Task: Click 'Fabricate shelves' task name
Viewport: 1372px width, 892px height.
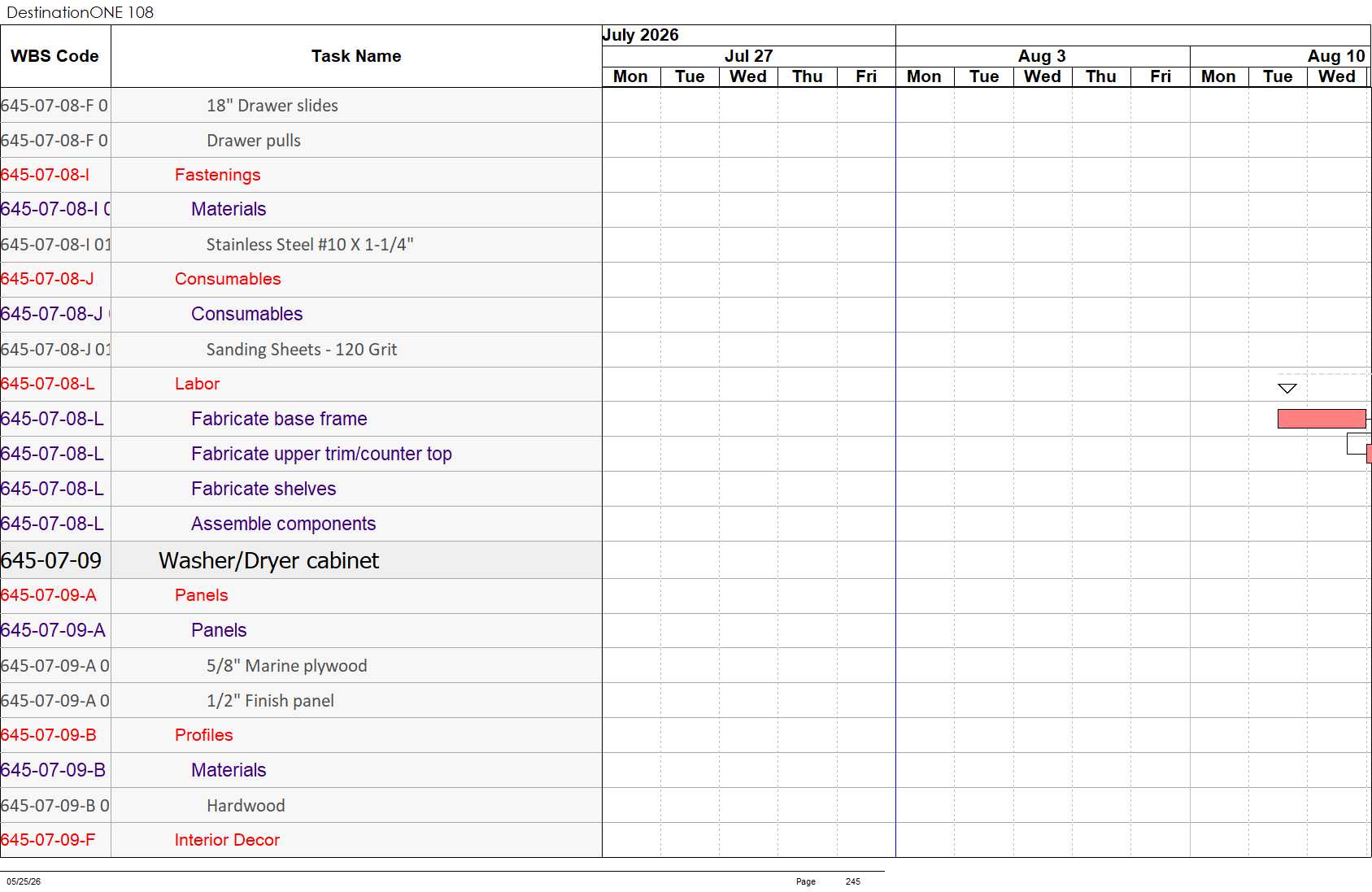Action: click(264, 489)
